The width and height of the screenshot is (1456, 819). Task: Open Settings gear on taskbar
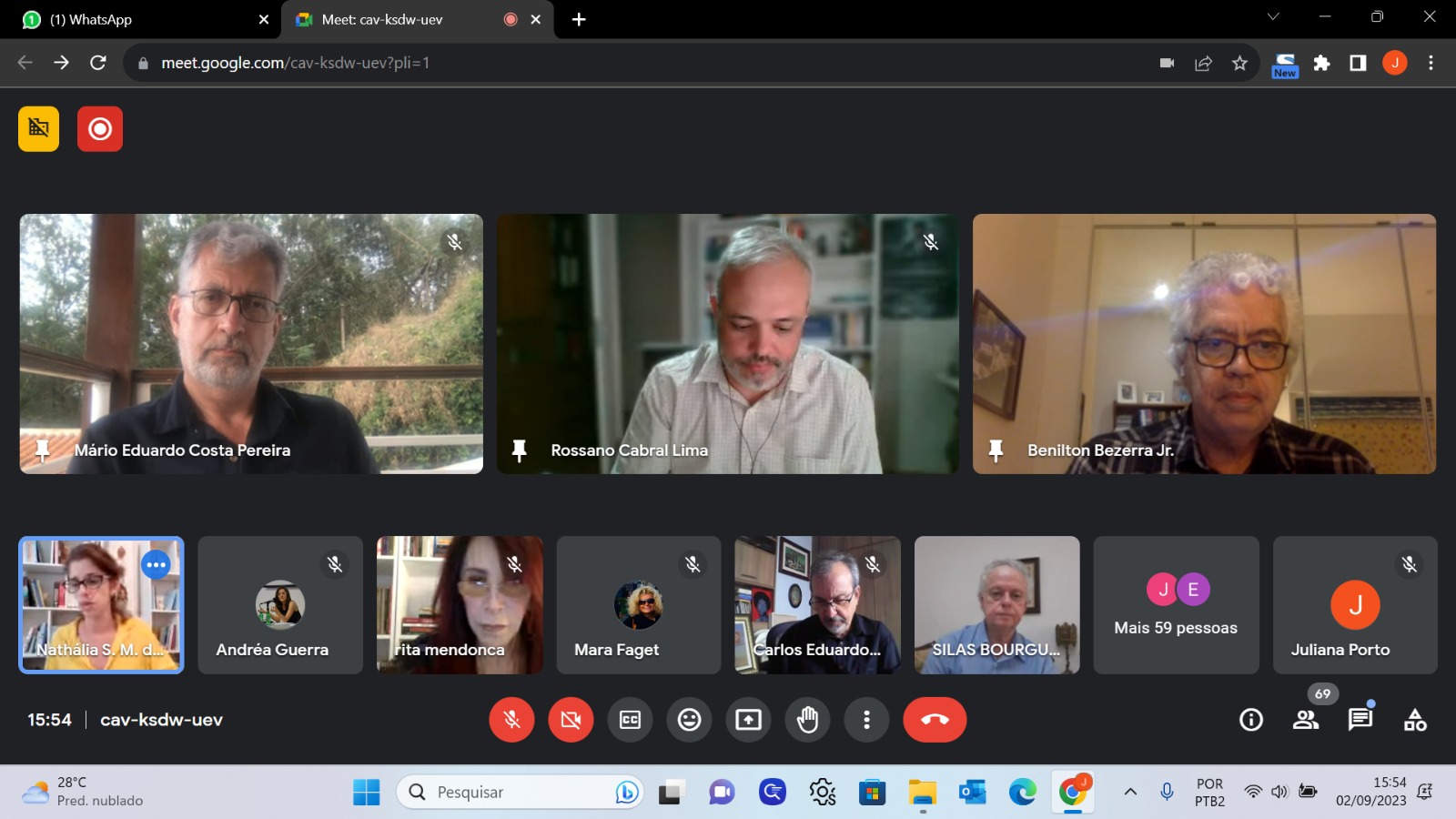(823, 793)
